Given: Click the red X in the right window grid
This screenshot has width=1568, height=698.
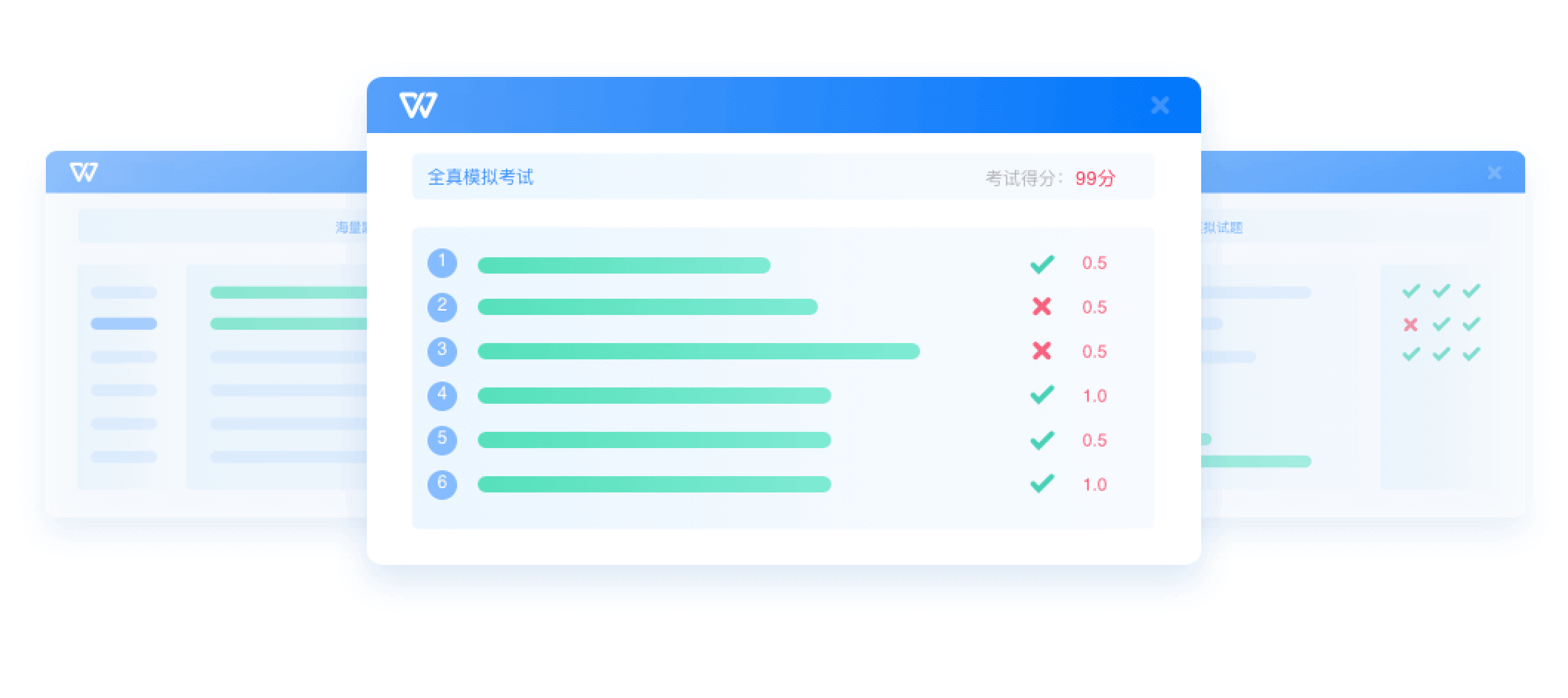Looking at the screenshot, I should pos(1410,325).
